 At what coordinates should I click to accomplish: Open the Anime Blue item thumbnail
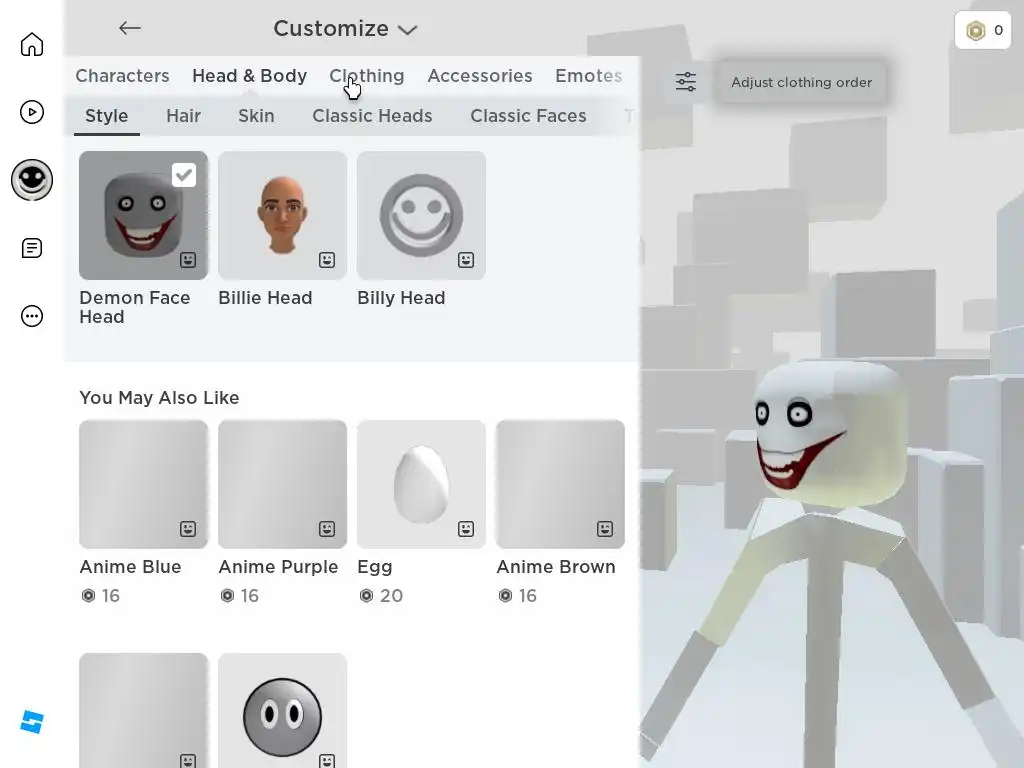pos(144,484)
